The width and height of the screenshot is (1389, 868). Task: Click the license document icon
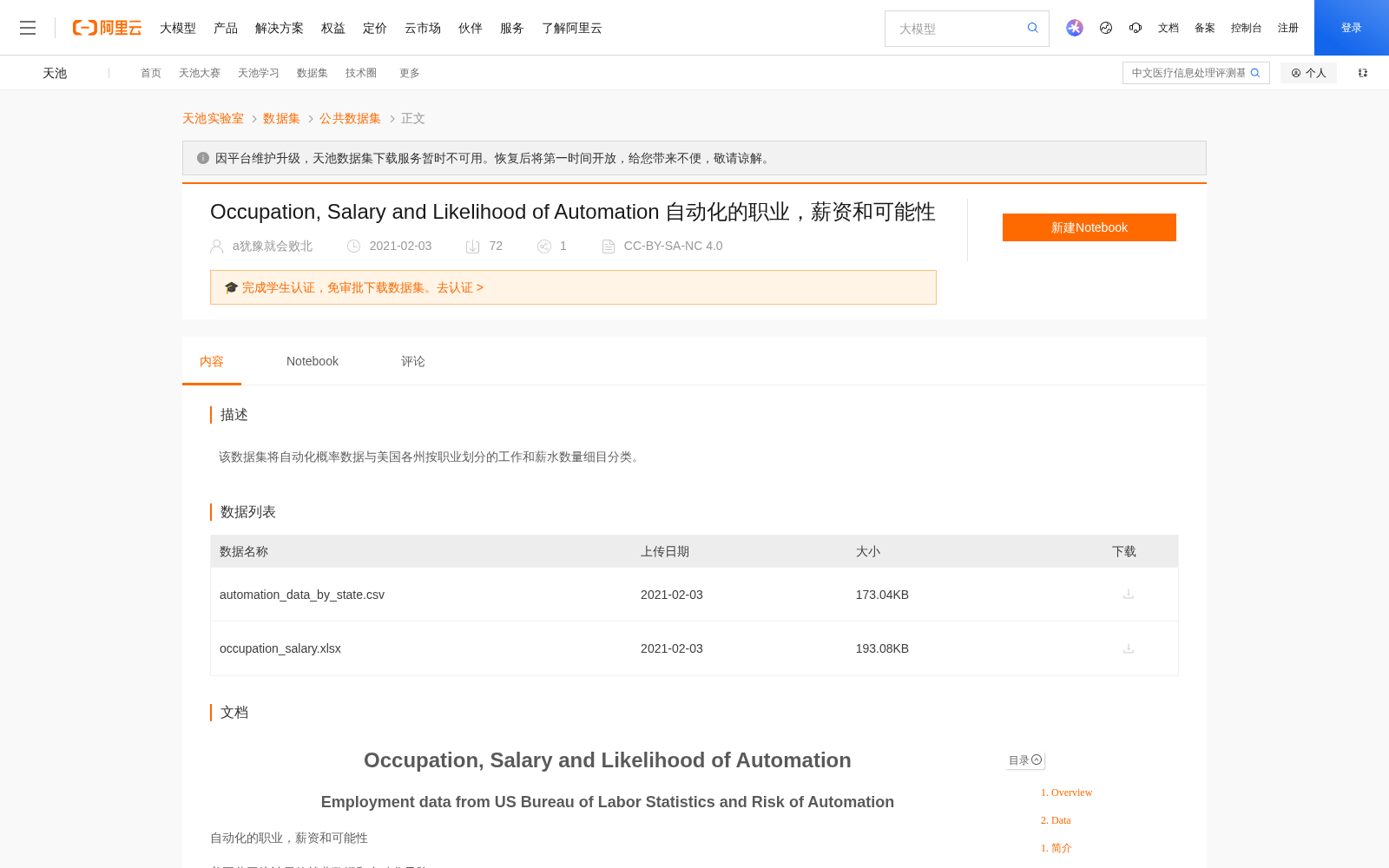pos(609,247)
